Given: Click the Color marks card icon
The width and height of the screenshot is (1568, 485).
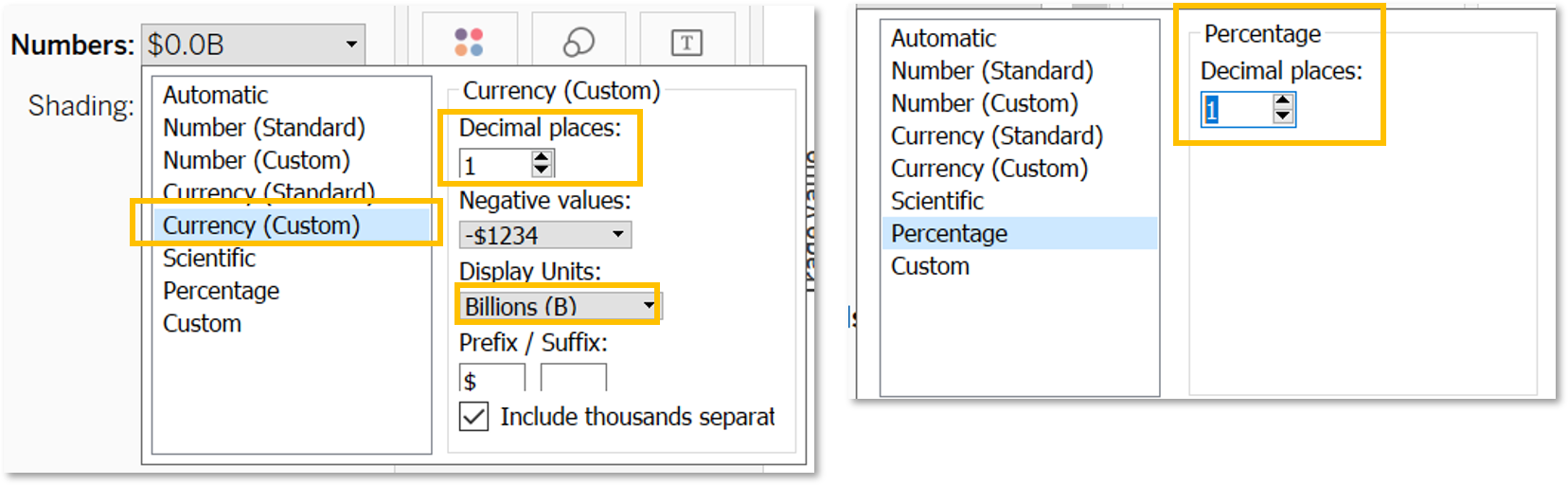Looking at the screenshot, I should point(469,43).
